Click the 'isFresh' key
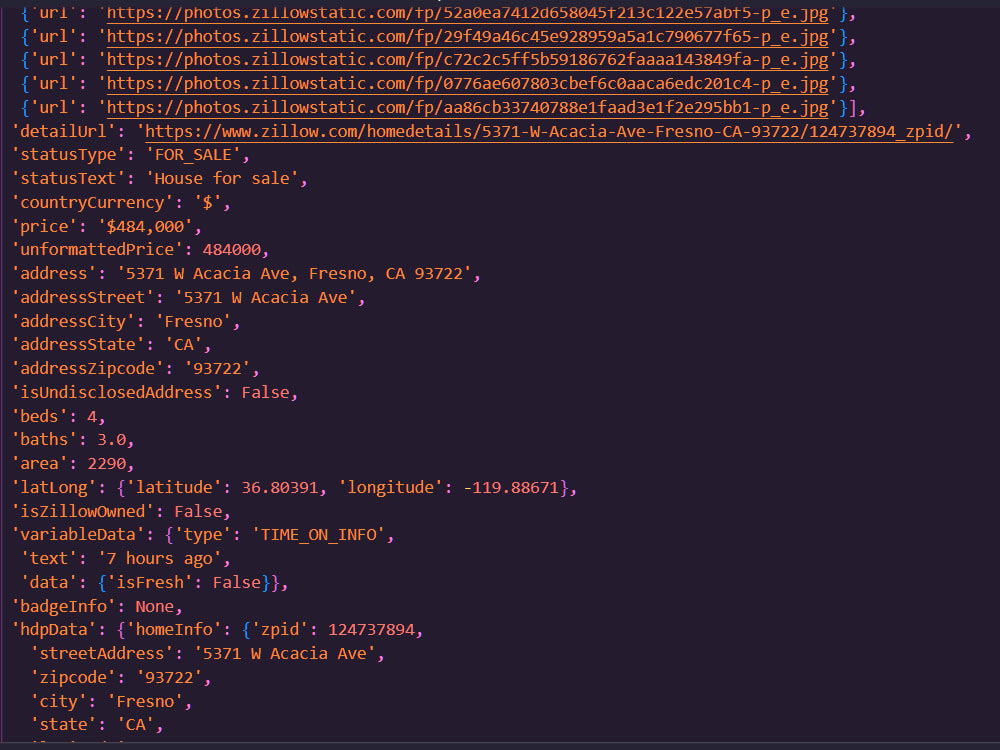Viewport: 1000px width, 750px height. [x=150, y=583]
